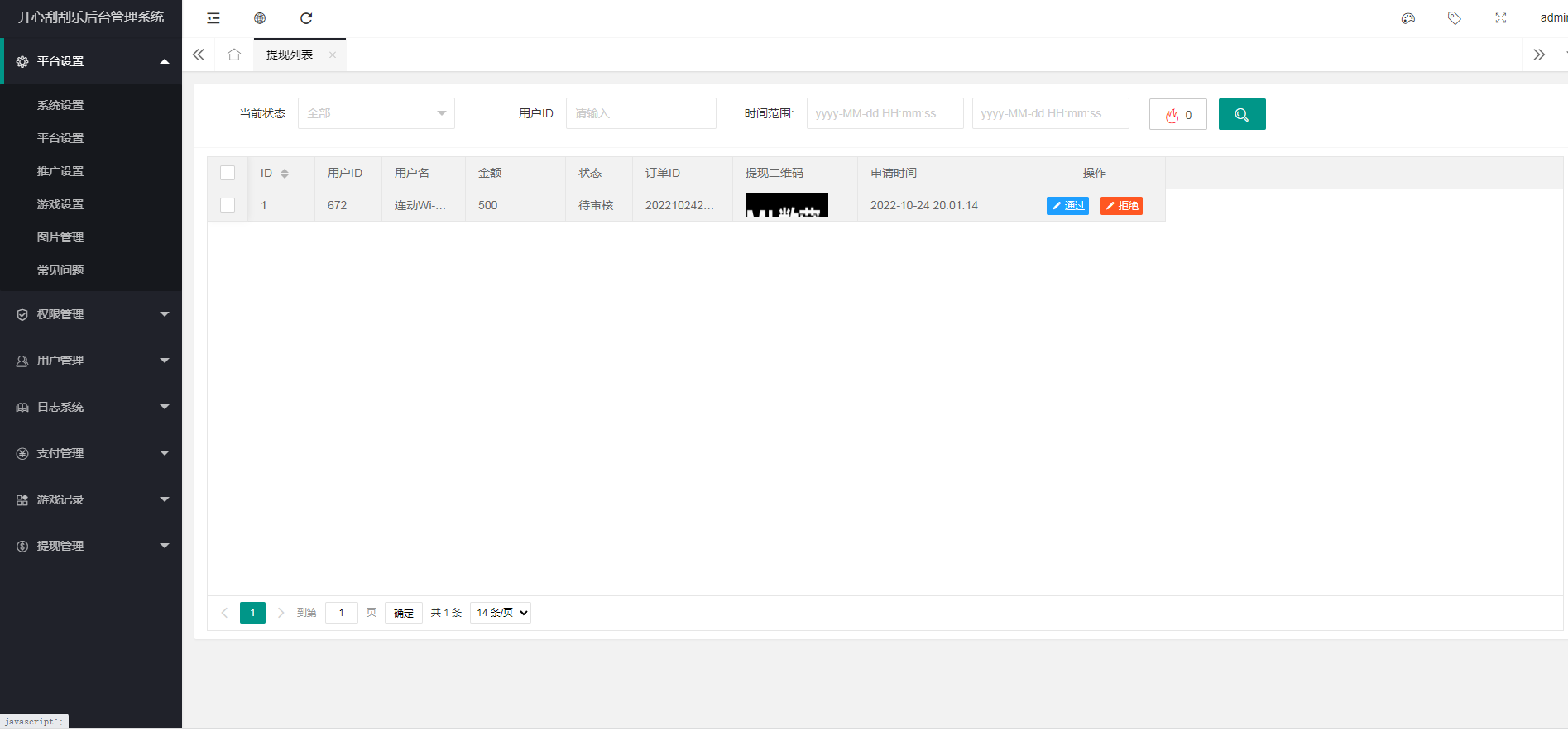Select 系统设置 in the sidebar
The width and height of the screenshot is (1568, 731).
(x=60, y=105)
